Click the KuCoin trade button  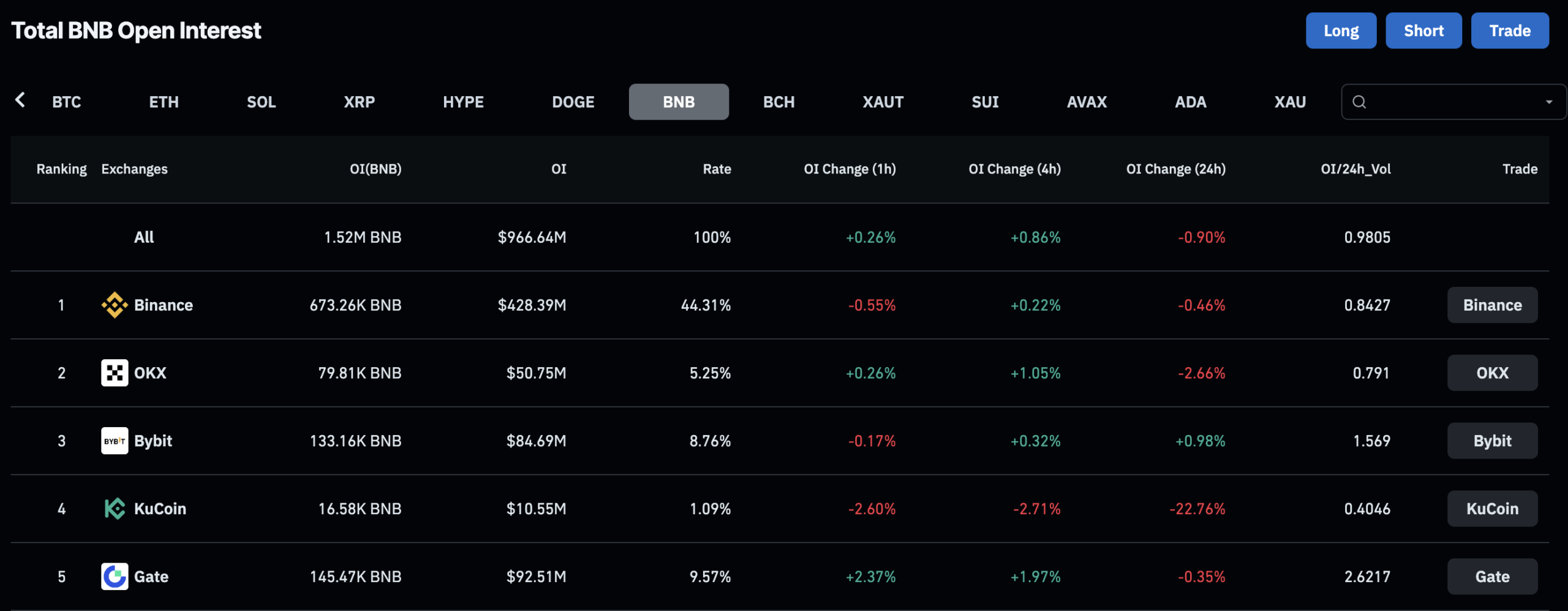point(1493,509)
